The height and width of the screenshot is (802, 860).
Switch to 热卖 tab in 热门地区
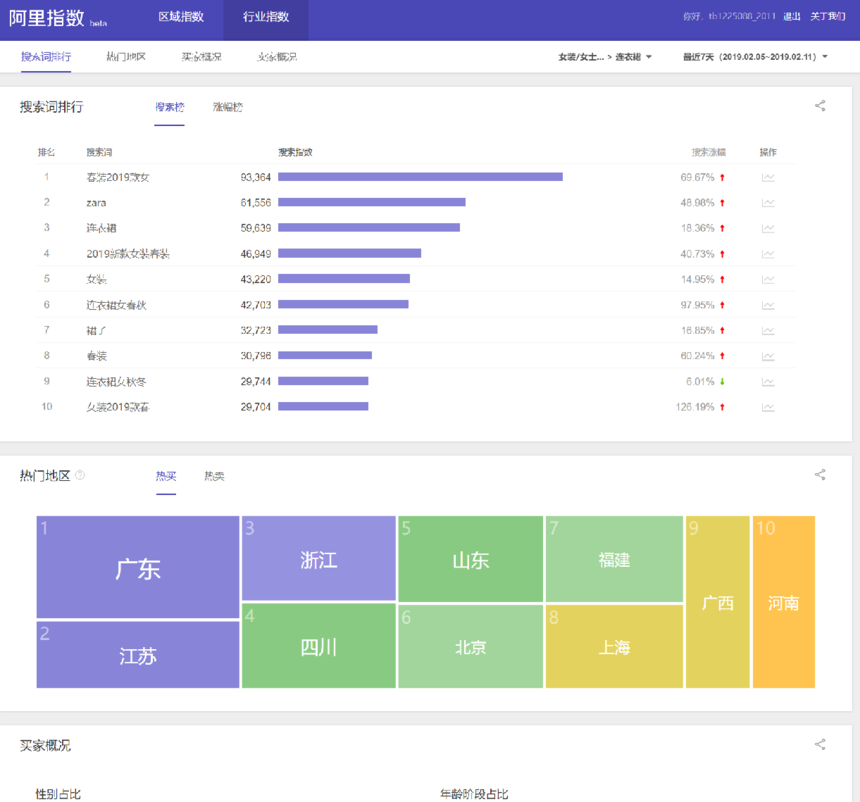[x=214, y=476]
